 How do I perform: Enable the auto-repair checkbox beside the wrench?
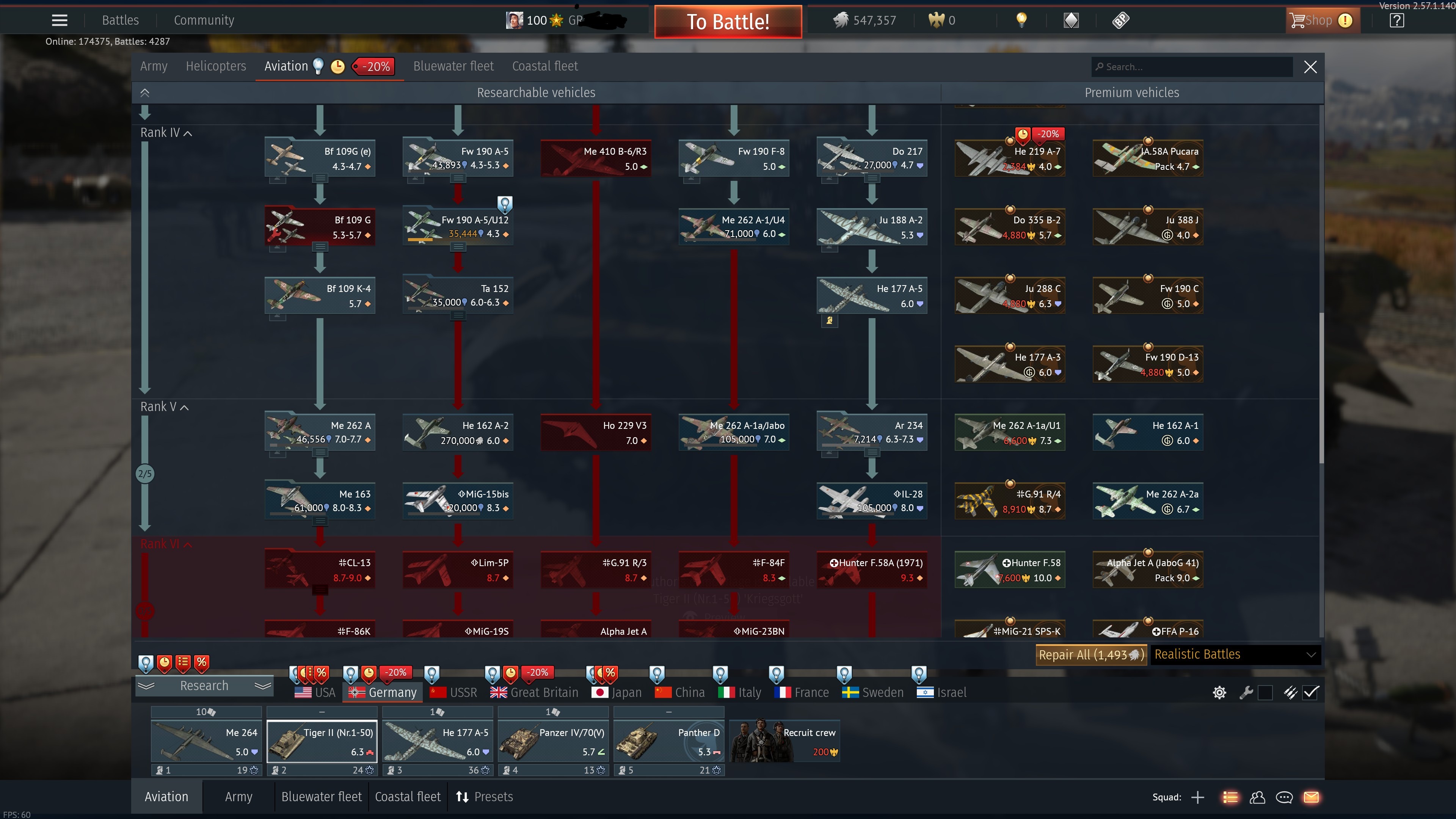point(1265,692)
